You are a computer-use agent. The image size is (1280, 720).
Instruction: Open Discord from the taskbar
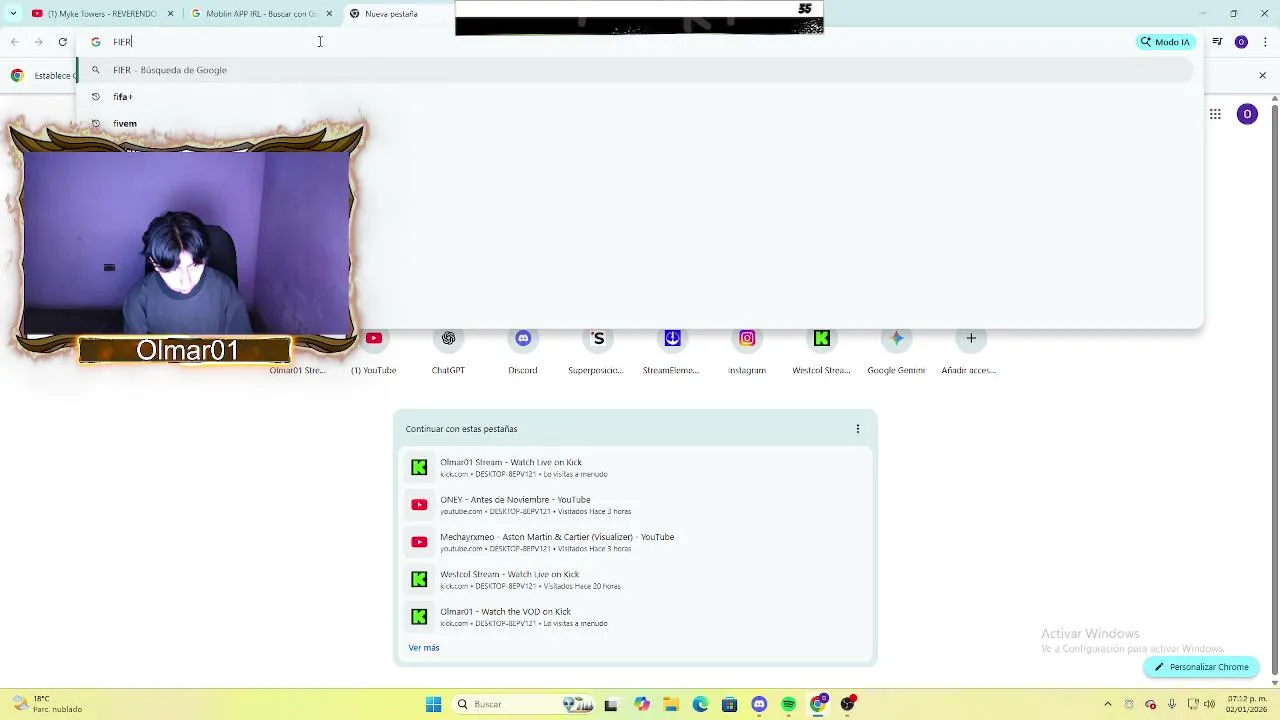pyautogui.click(x=759, y=704)
